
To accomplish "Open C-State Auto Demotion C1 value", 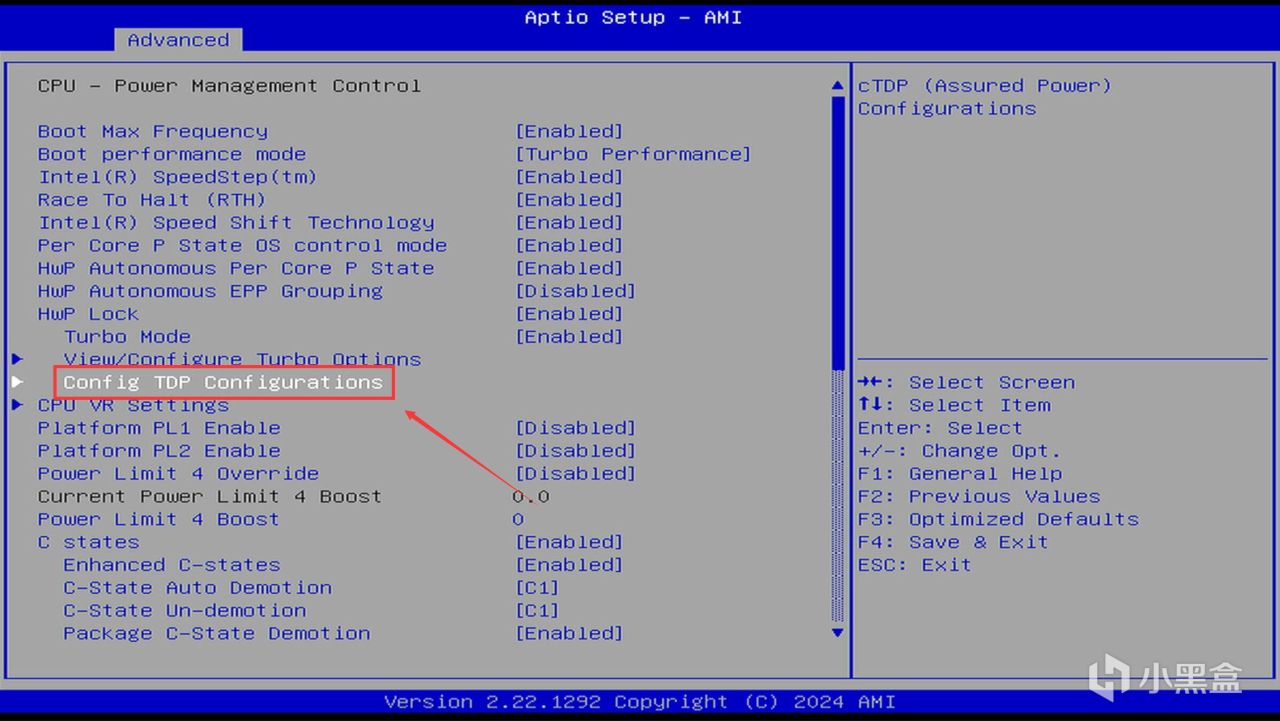I will [x=537, y=588].
